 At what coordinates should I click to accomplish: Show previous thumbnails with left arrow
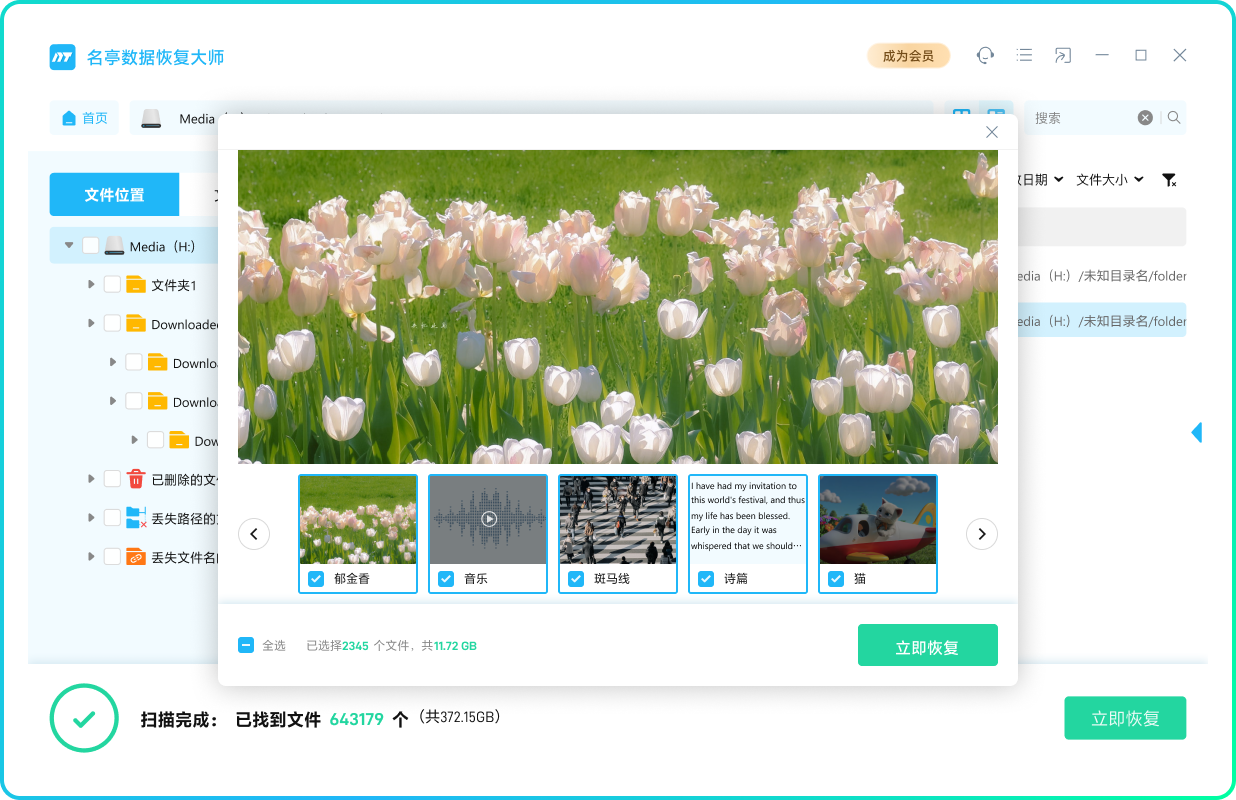tap(254, 534)
